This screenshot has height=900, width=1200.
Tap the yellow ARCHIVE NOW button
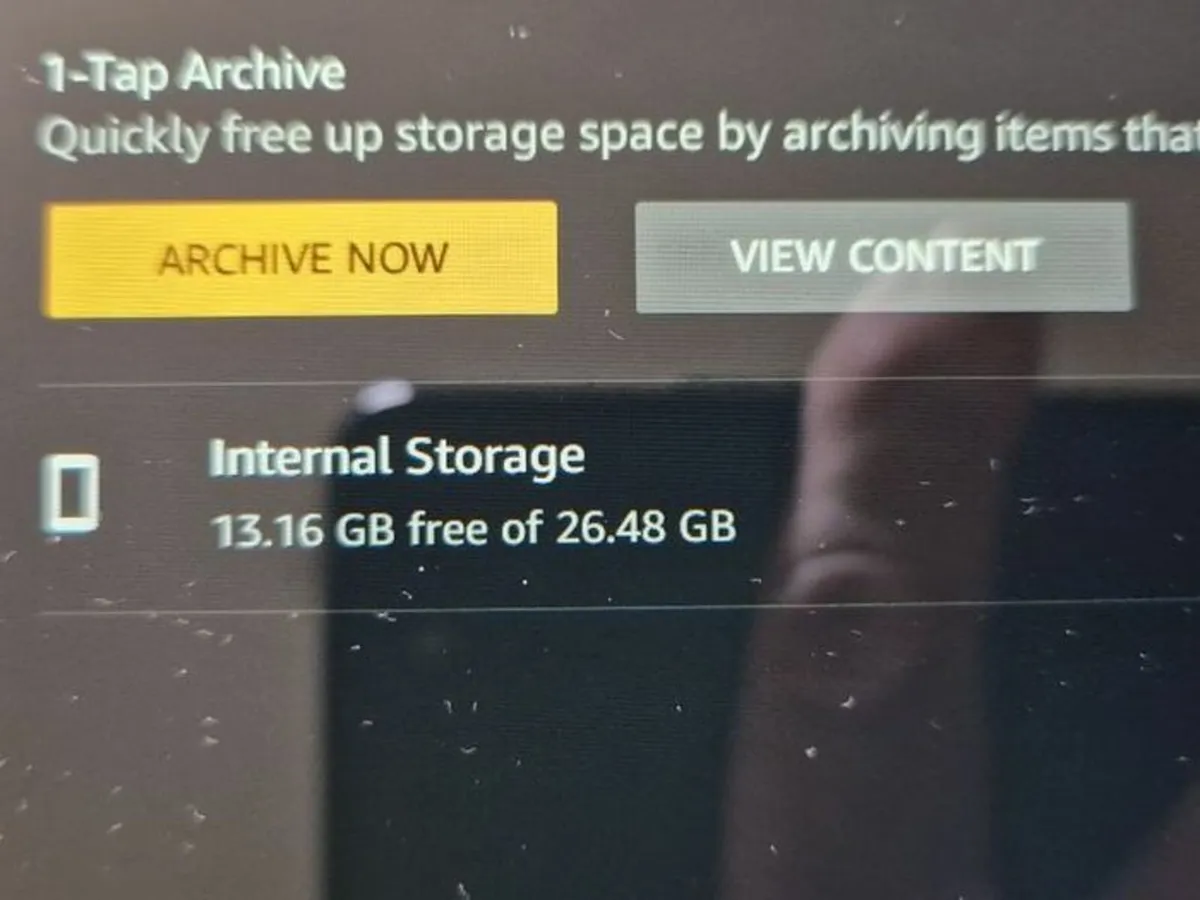click(x=300, y=259)
